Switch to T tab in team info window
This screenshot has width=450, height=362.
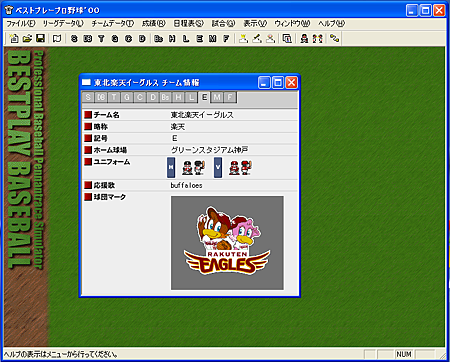pos(114,97)
